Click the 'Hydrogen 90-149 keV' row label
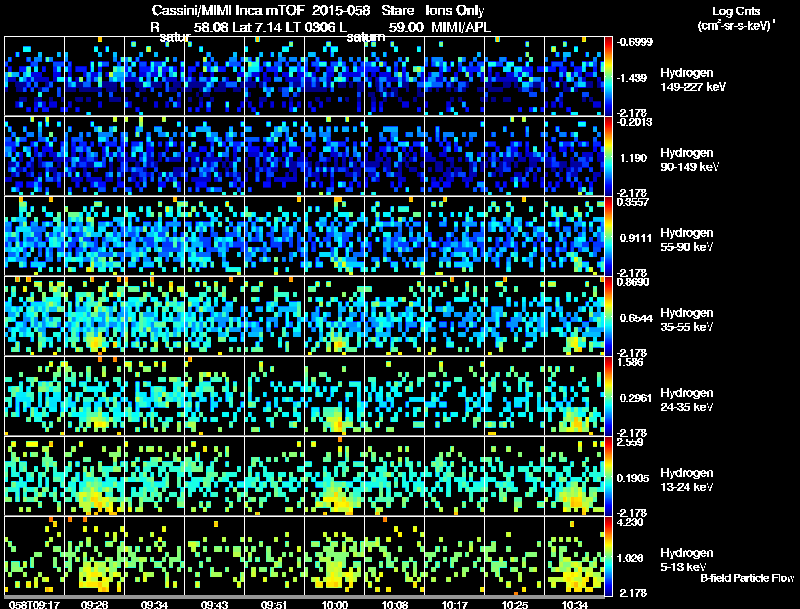Viewport: 800px width, 609px height. pos(689,160)
